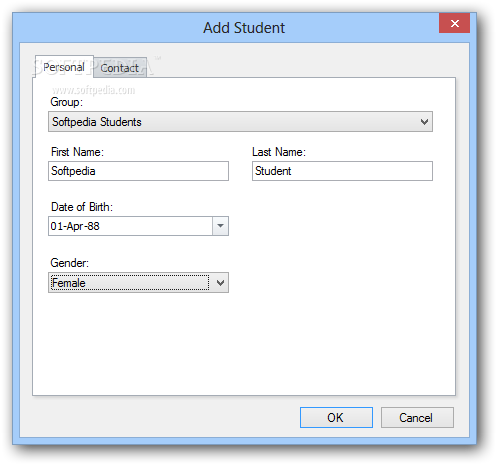Switch to the Contact tab
The height and width of the screenshot is (465, 497).
pos(120,68)
